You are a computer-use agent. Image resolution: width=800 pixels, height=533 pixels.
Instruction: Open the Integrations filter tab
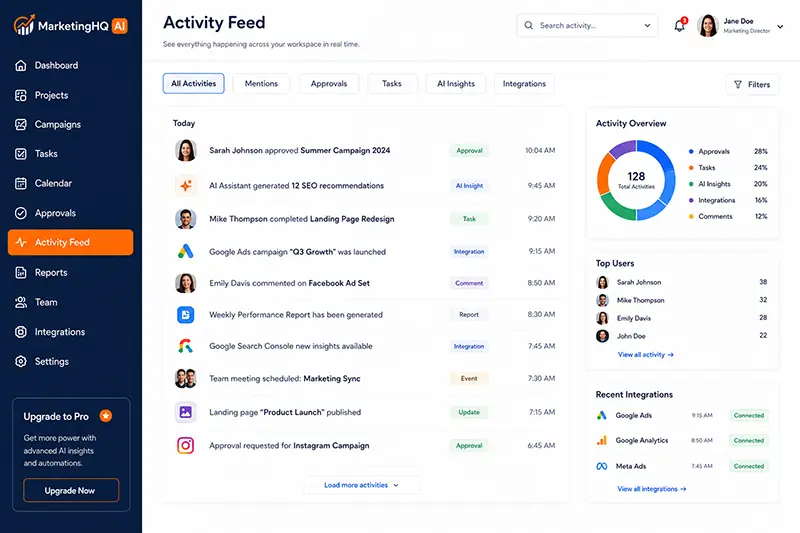click(524, 84)
